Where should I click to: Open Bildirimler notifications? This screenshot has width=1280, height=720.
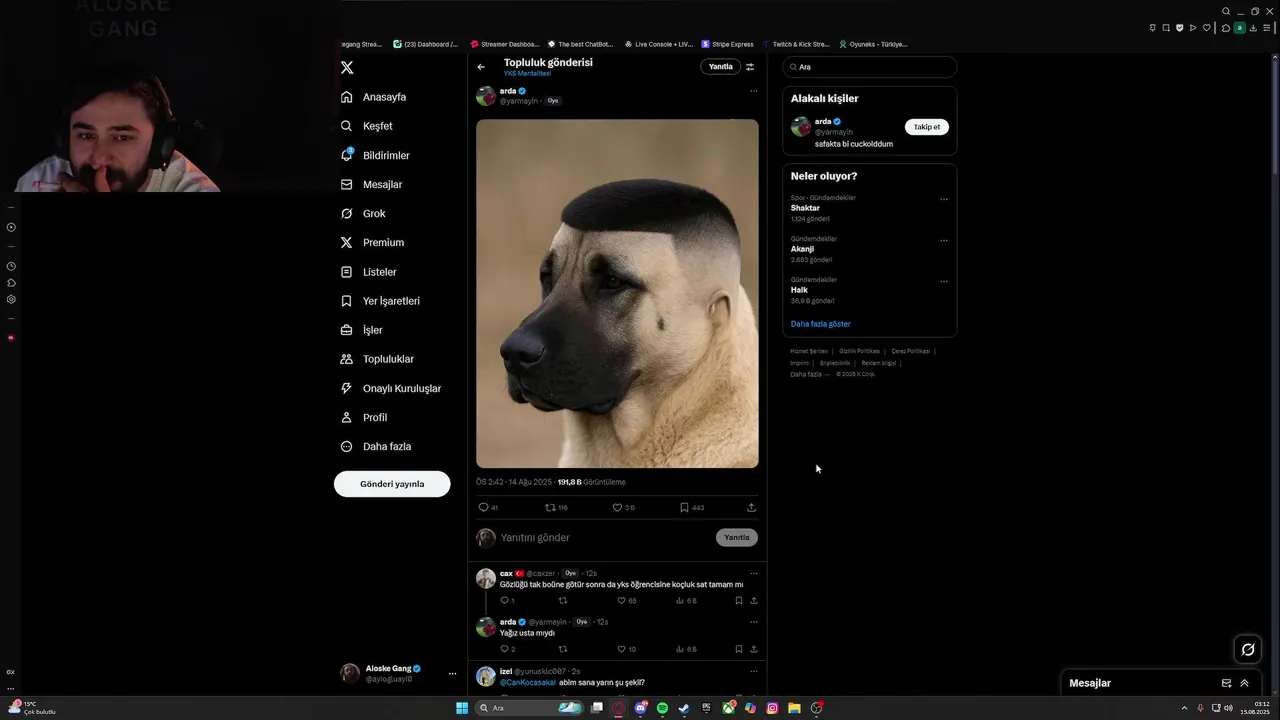coord(375,155)
